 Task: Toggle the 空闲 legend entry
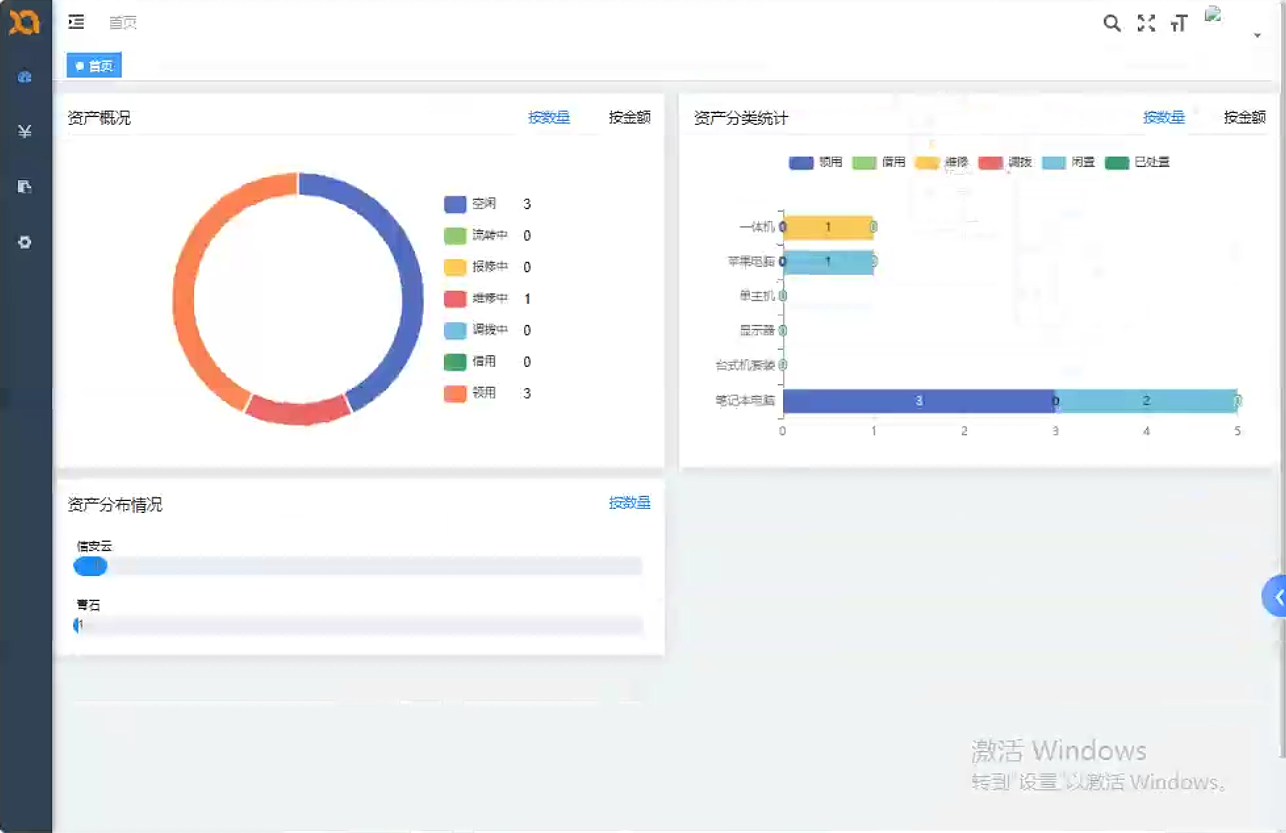pyautogui.click(x=470, y=204)
